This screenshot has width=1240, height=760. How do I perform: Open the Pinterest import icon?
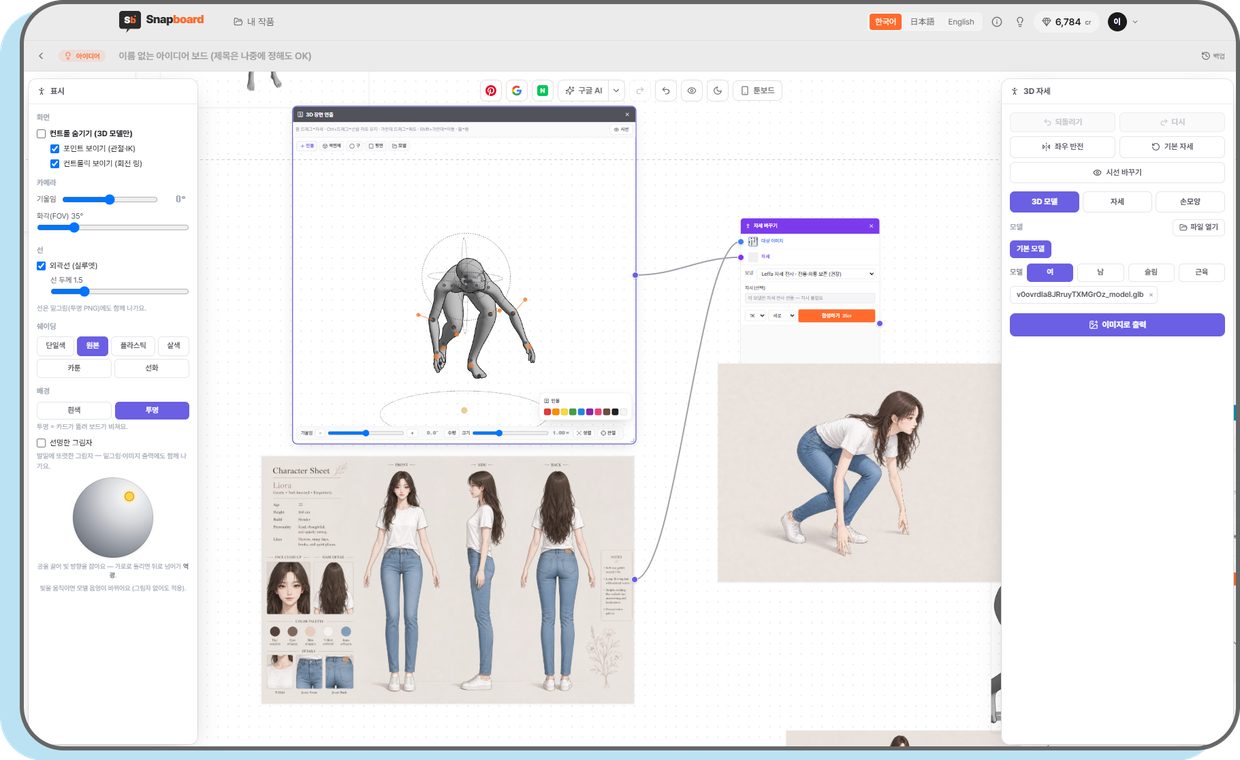491,90
